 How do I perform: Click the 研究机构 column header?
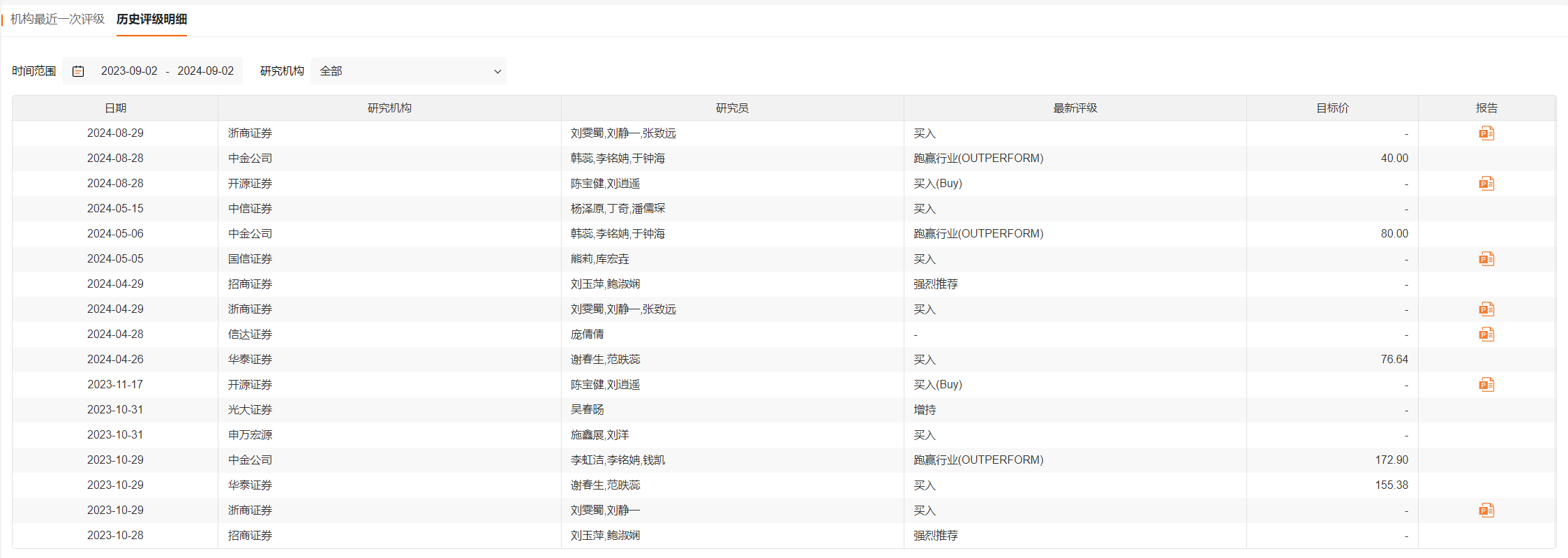389,108
